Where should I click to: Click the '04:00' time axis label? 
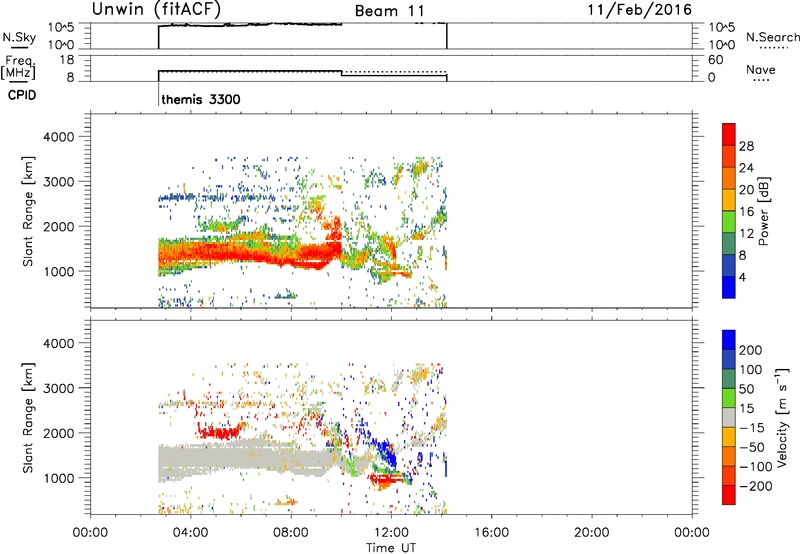click(190, 533)
